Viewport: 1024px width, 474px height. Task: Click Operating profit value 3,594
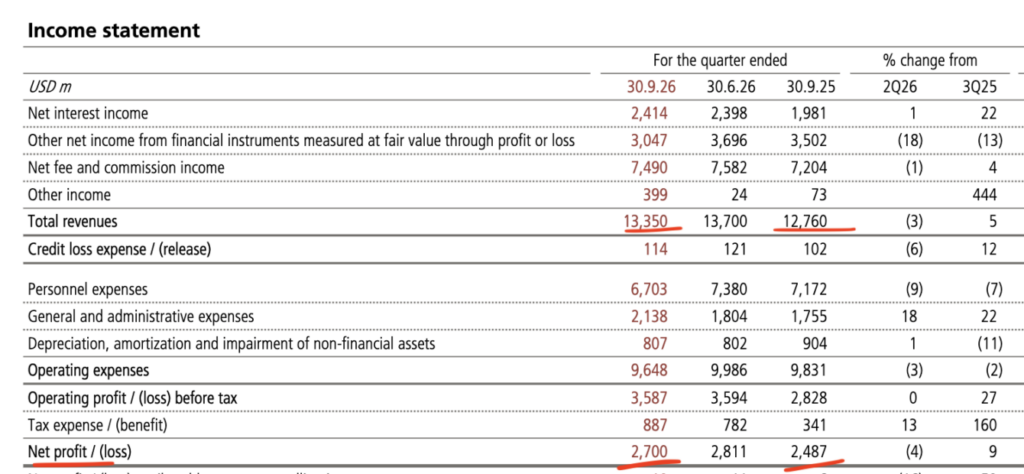[x=729, y=398]
